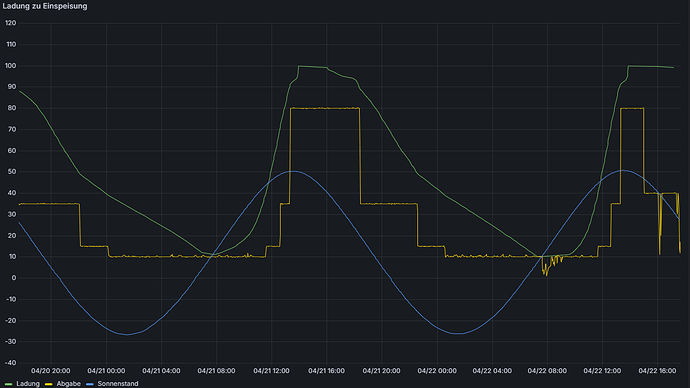The height and width of the screenshot is (388, 690).
Task: Click the 30 y-axis value
Action: tap(12, 215)
